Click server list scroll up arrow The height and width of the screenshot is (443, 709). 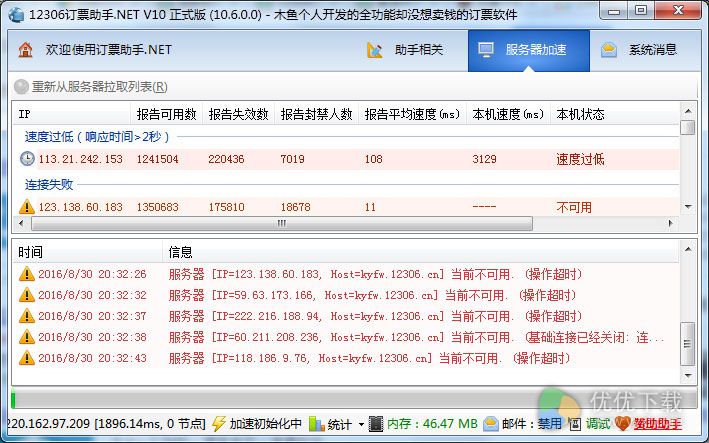[688, 111]
